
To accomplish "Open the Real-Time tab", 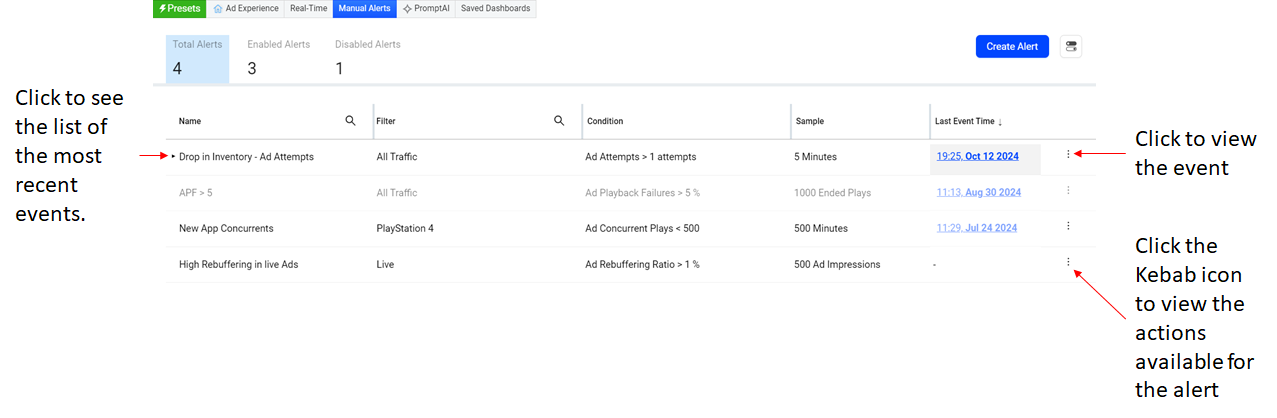I will pos(308,9).
